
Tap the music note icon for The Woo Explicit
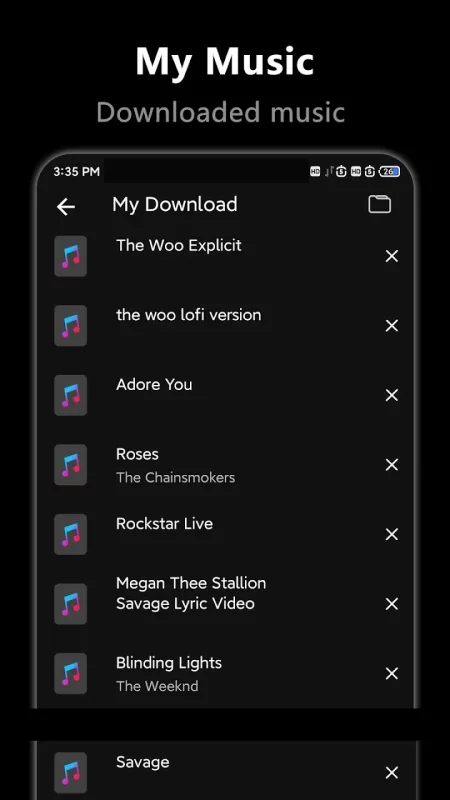70,256
